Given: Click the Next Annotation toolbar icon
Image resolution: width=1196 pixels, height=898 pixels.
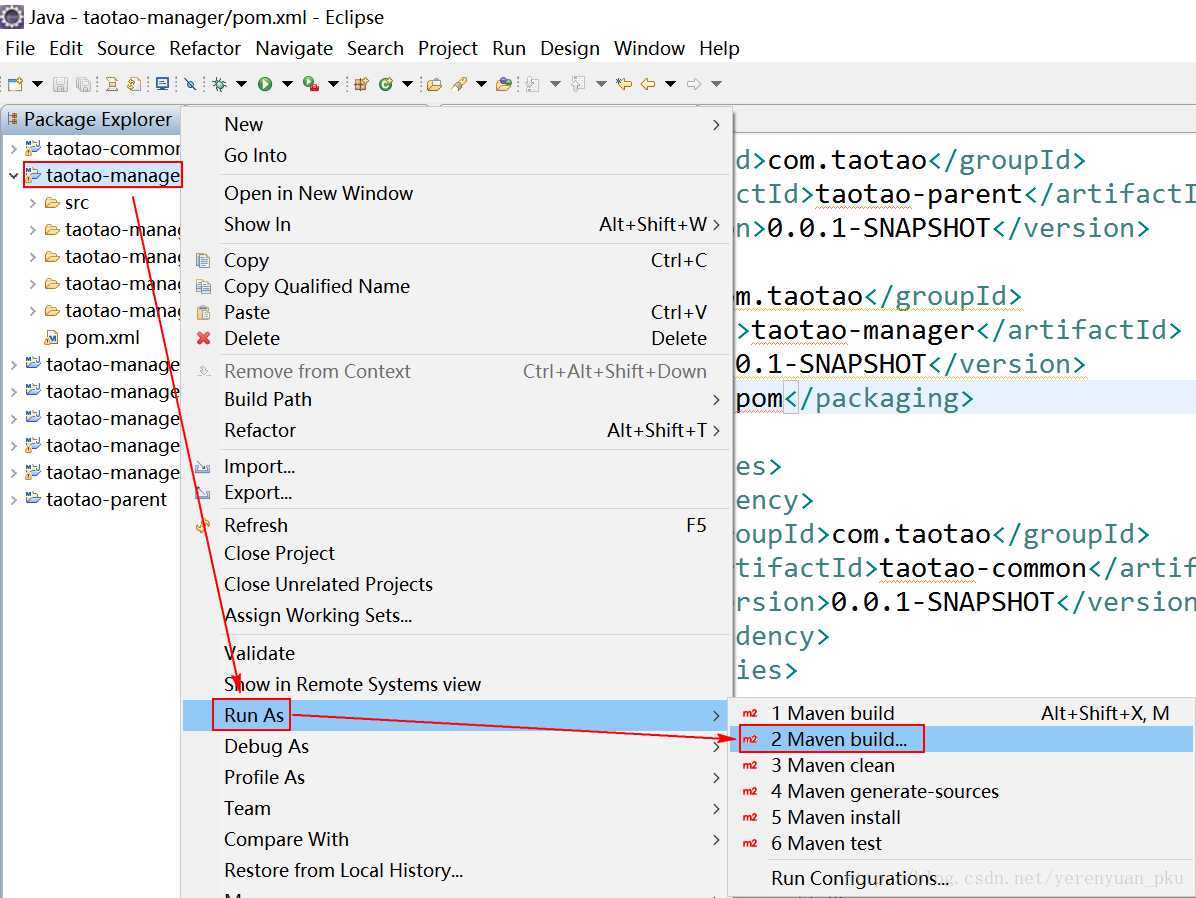Looking at the screenshot, I should [x=532, y=84].
